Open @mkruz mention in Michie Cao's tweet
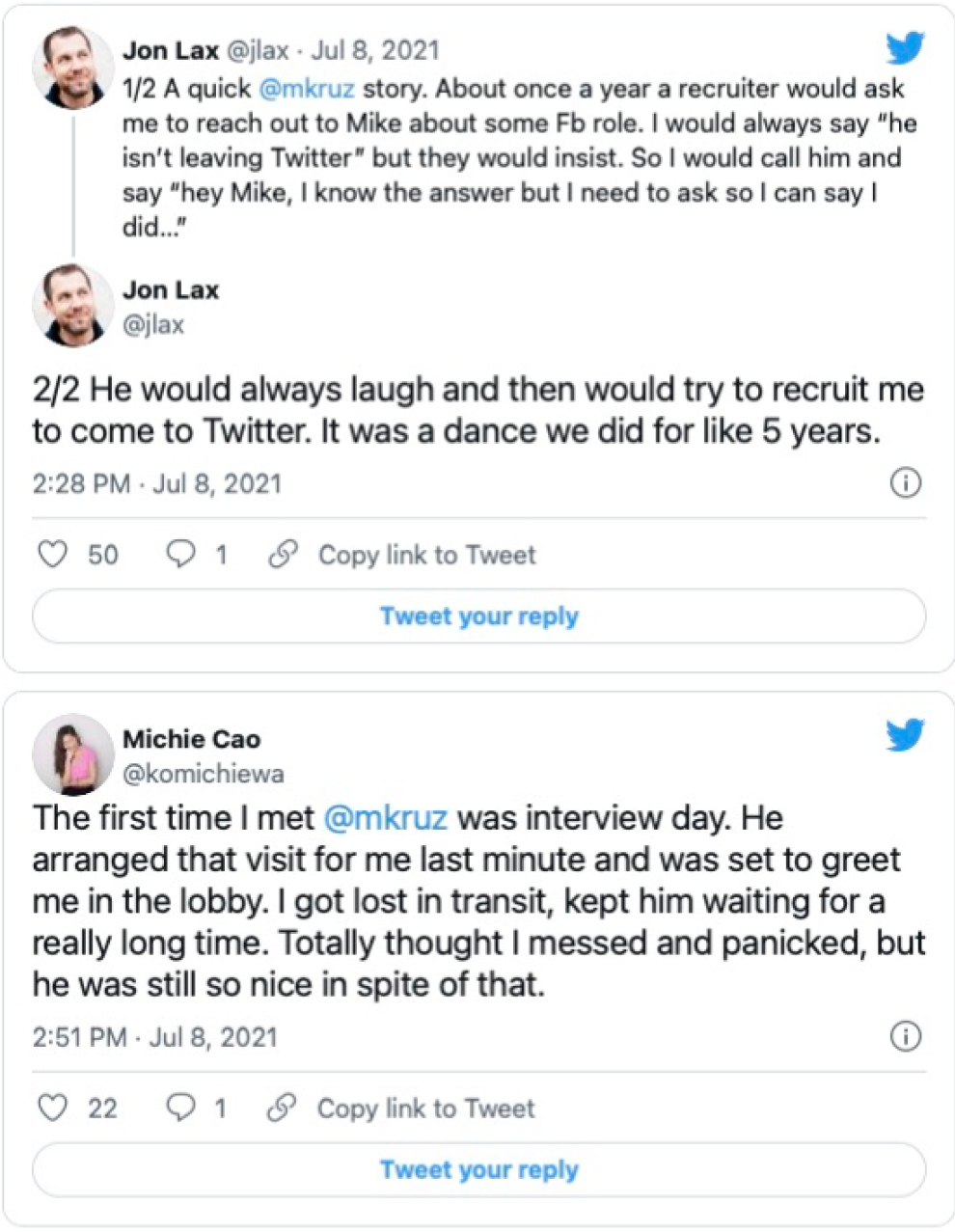 [x=386, y=818]
